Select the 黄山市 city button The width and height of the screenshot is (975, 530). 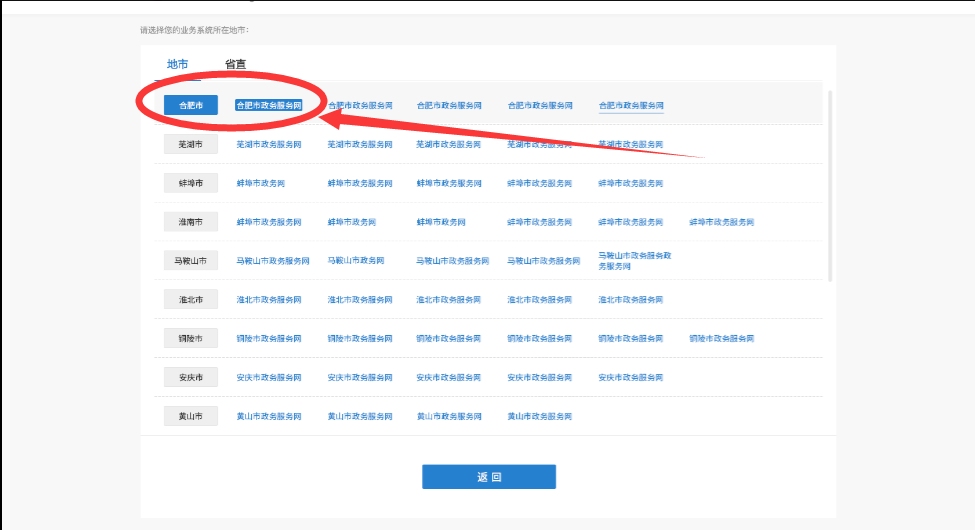coord(190,416)
